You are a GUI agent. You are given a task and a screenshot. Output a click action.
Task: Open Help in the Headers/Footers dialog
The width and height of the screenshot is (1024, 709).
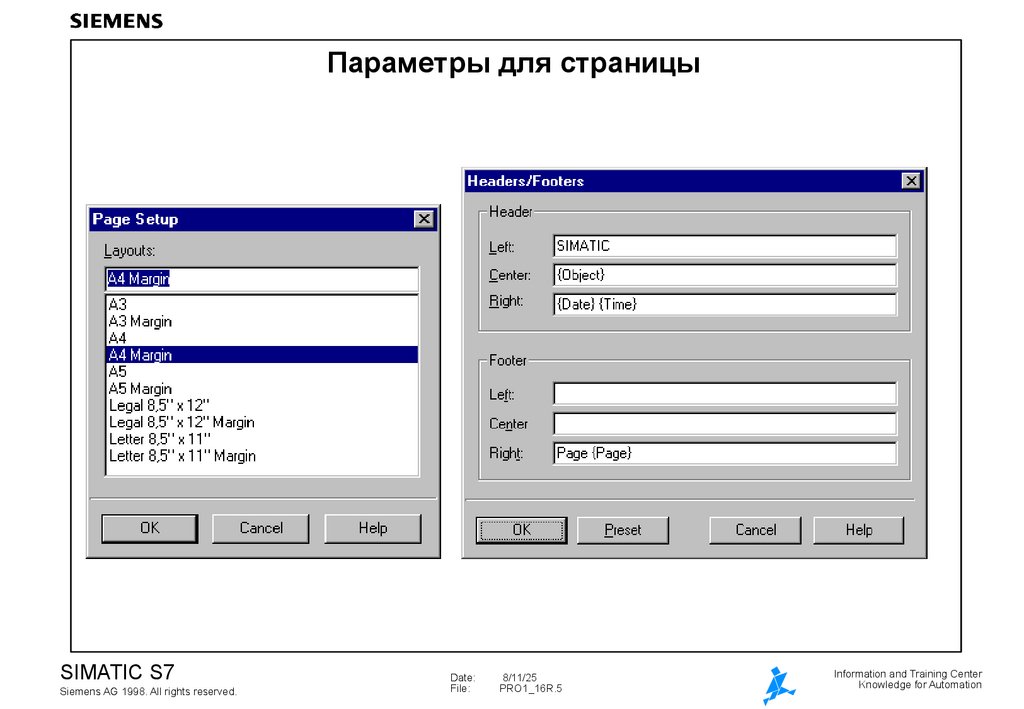coord(859,530)
